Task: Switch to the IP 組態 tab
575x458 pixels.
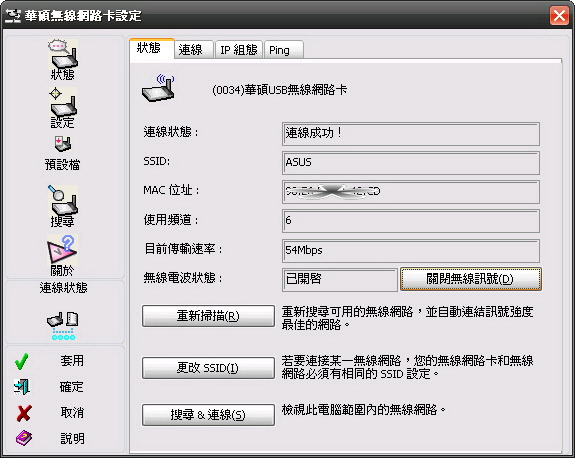Action: click(x=239, y=50)
